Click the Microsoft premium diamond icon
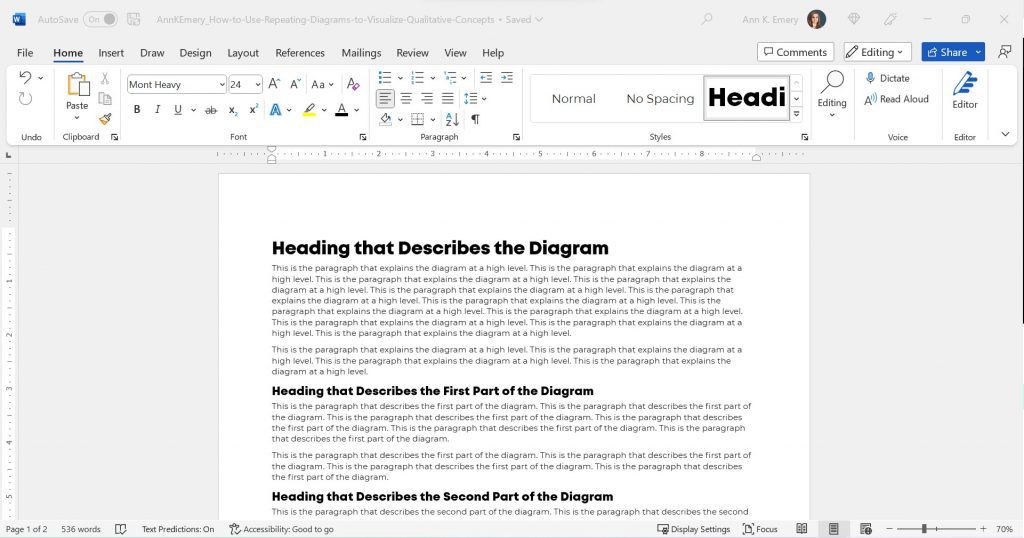Viewport: 1024px width, 538px height. click(854, 19)
